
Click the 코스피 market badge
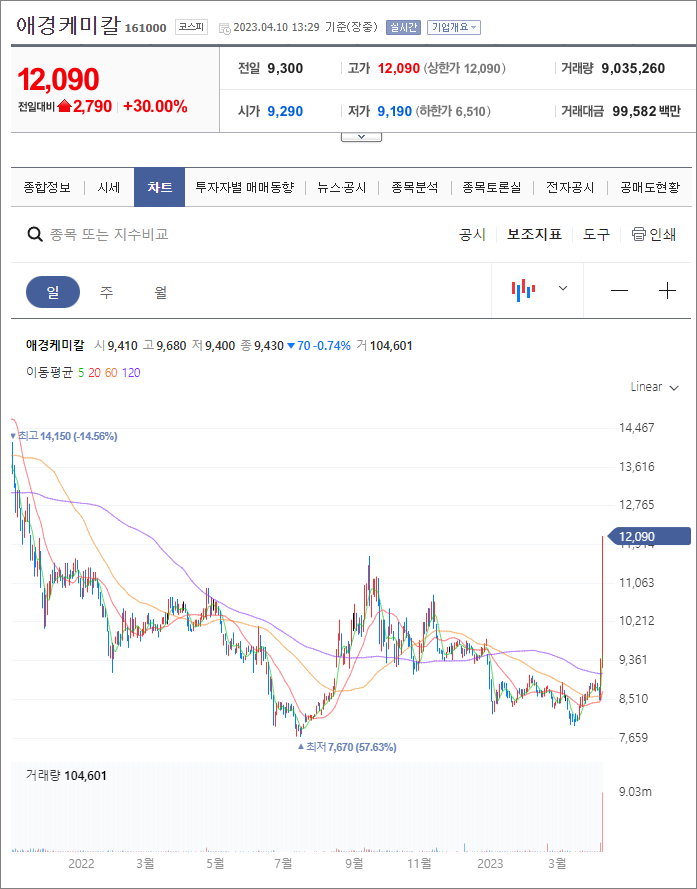(x=192, y=27)
